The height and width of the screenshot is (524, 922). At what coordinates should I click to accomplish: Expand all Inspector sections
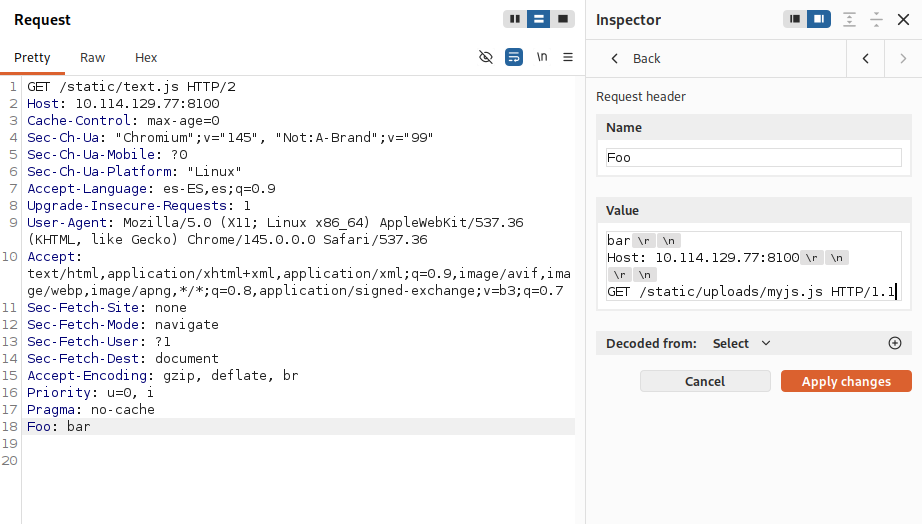849,19
